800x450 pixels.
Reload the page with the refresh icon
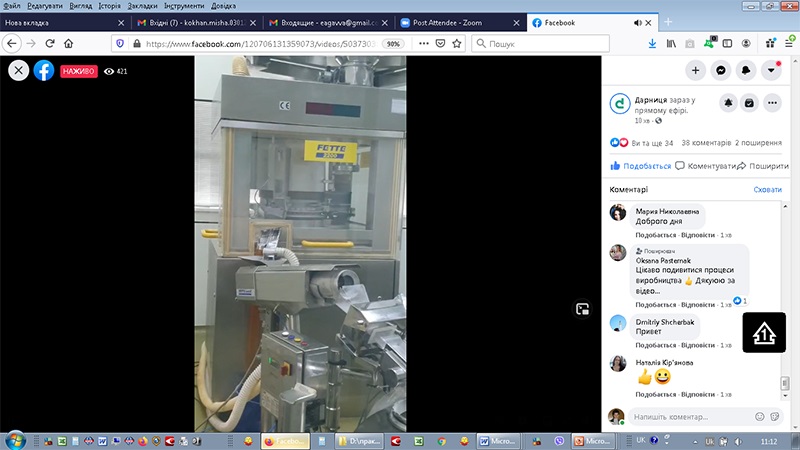coord(49,43)
